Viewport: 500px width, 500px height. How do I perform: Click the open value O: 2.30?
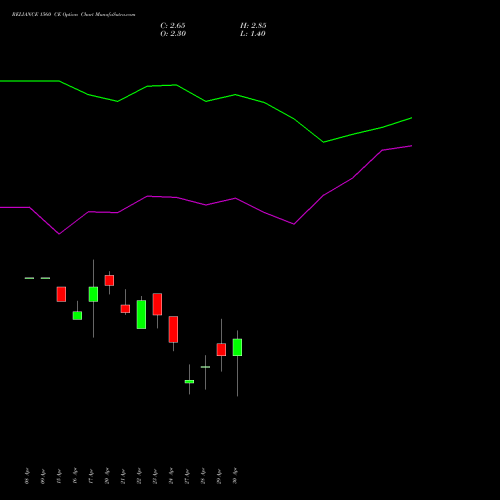[173, 33]
